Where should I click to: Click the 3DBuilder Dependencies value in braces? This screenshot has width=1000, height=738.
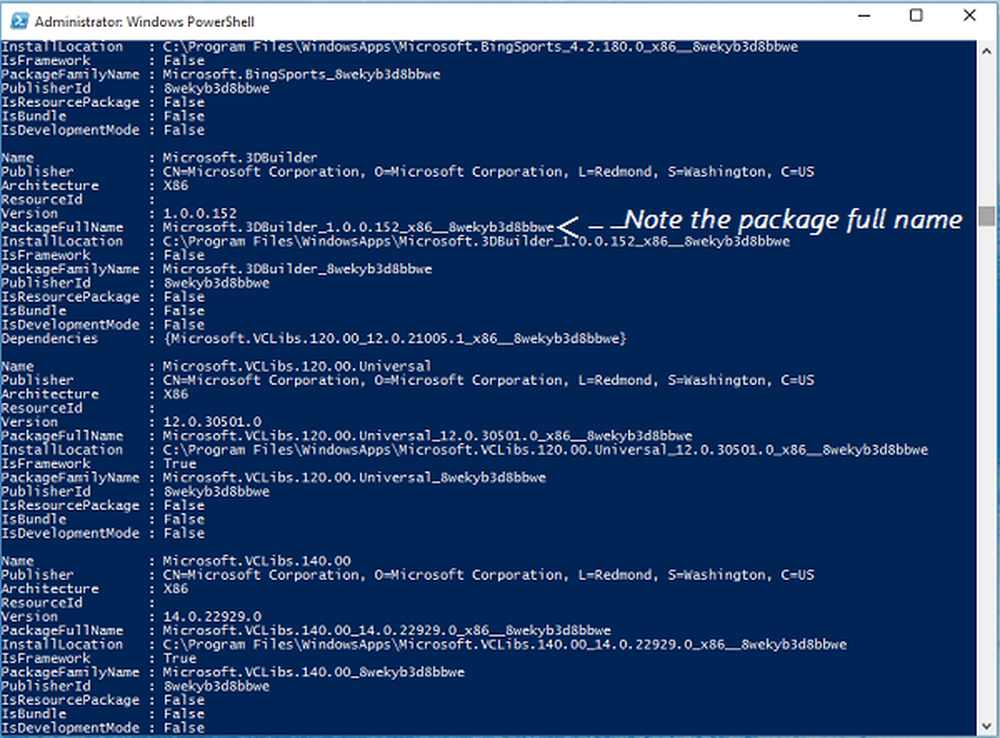[x=394, y=338]
